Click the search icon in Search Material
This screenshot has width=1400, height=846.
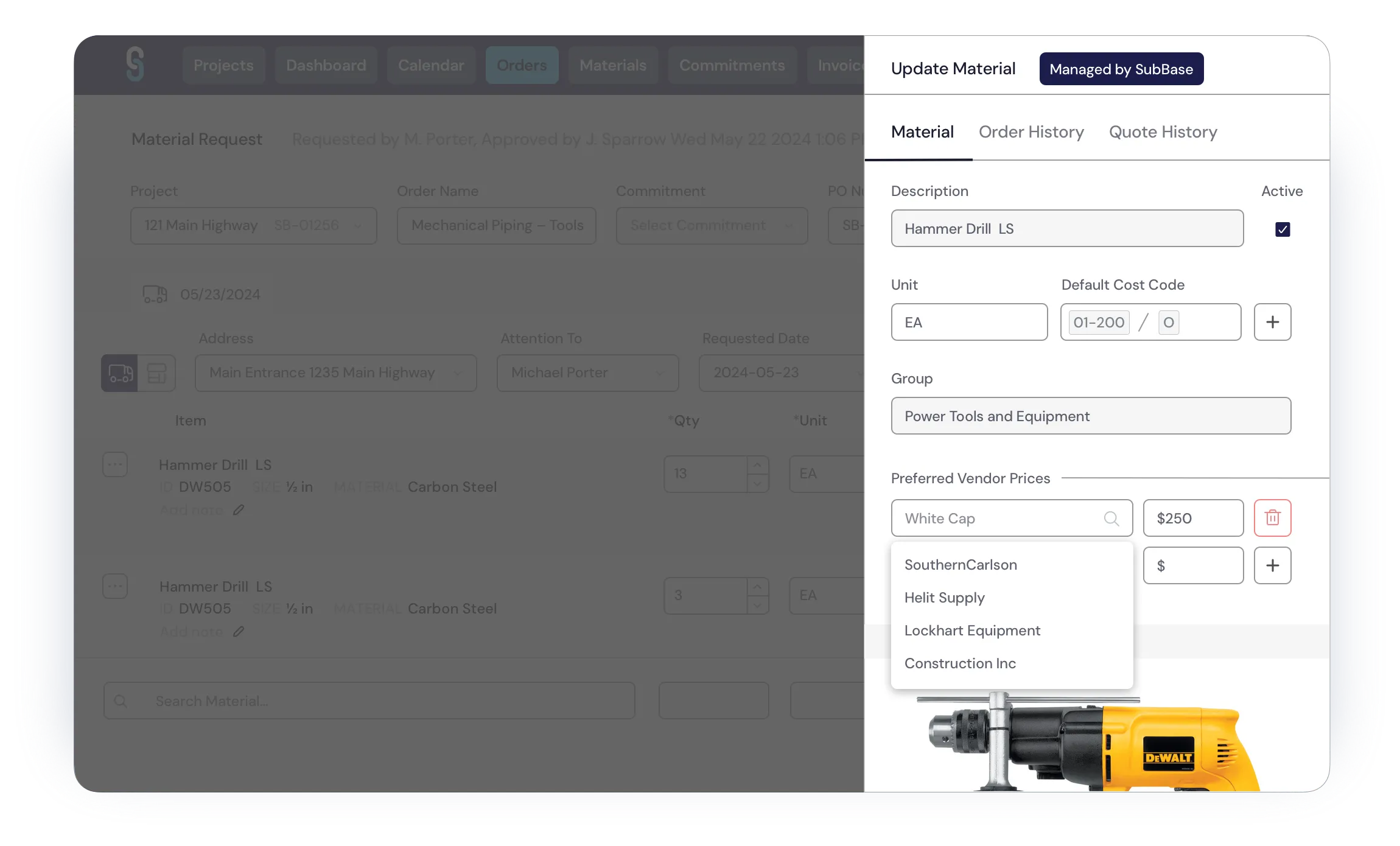pos(121,701)
